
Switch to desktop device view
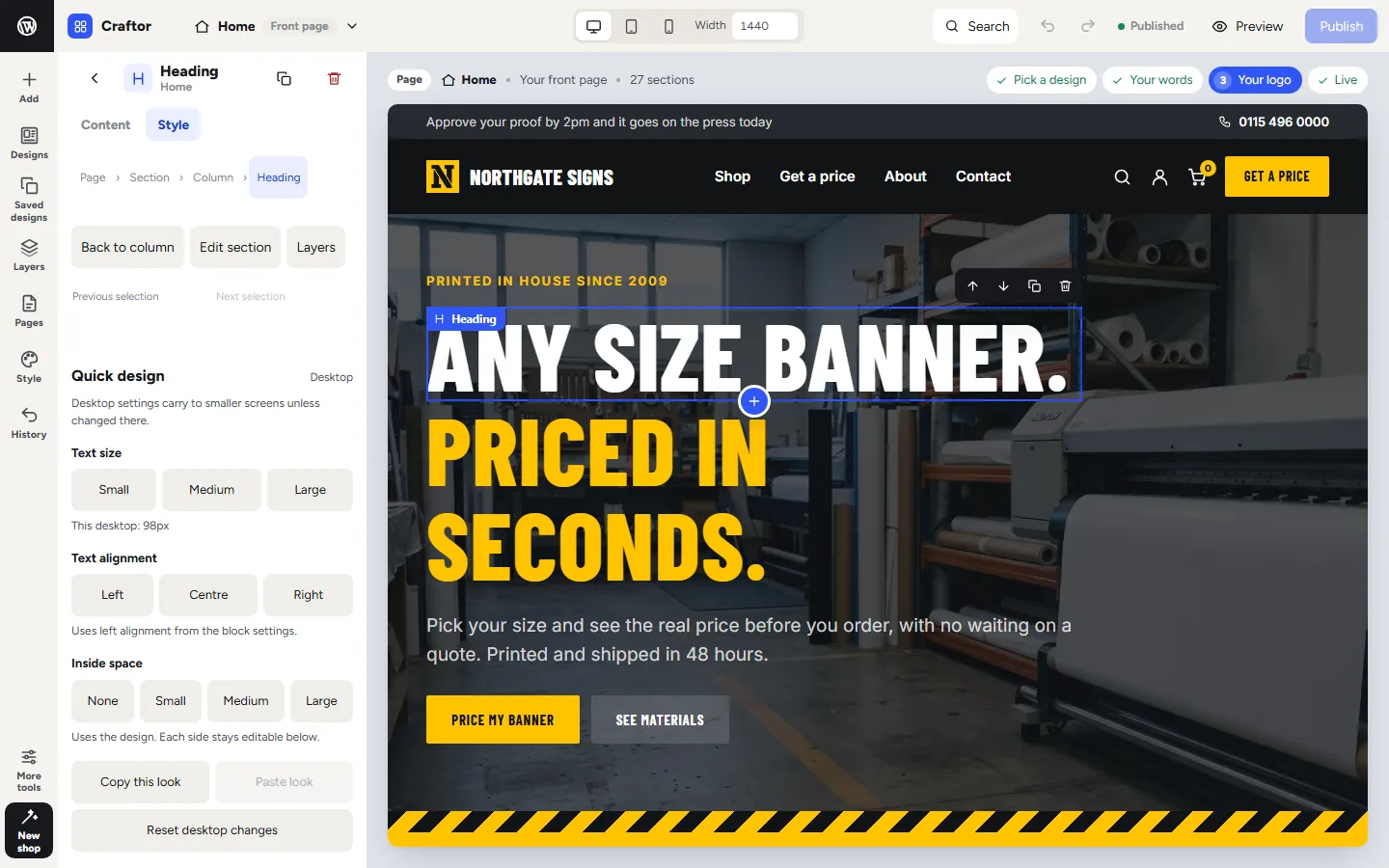click(x=593, y=26)
